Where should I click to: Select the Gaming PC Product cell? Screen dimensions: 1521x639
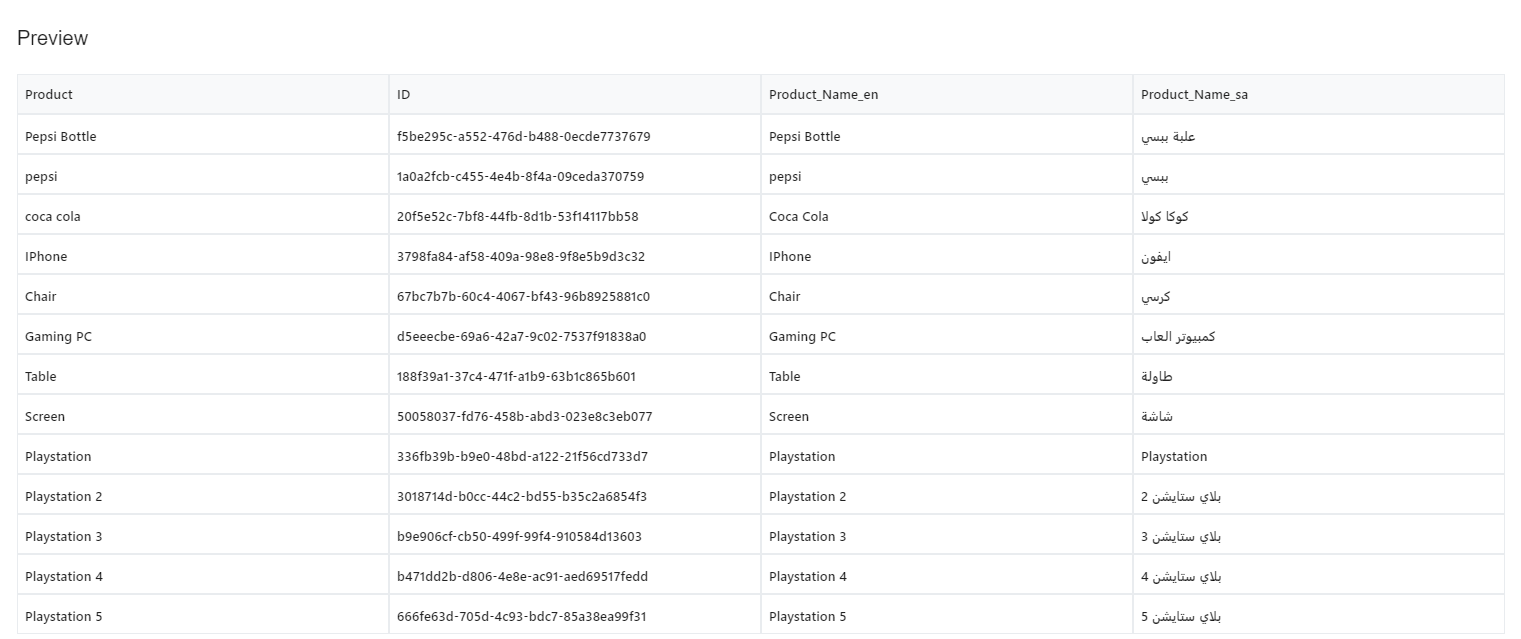[58, 337]
